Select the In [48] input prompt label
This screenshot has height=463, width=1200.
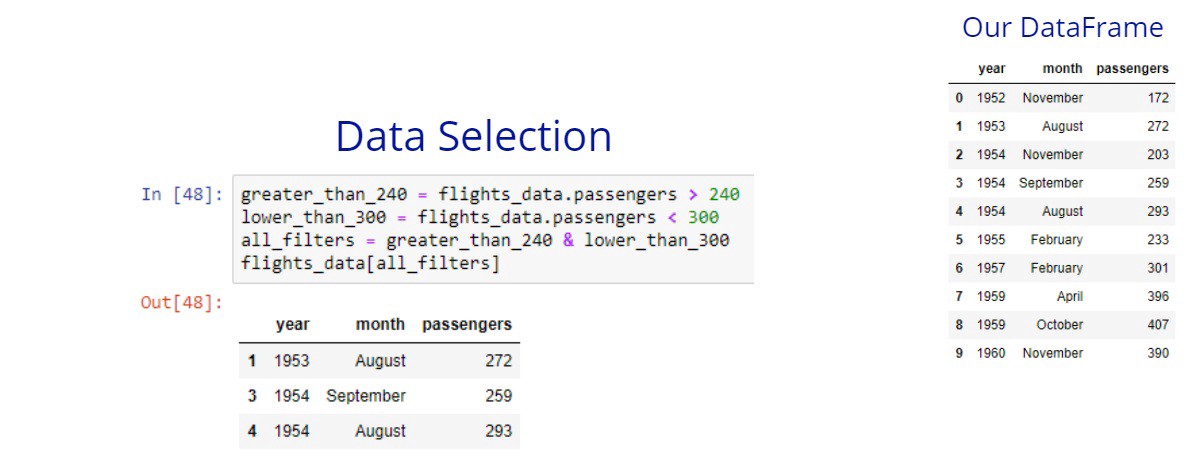click(x=183, y=194)
